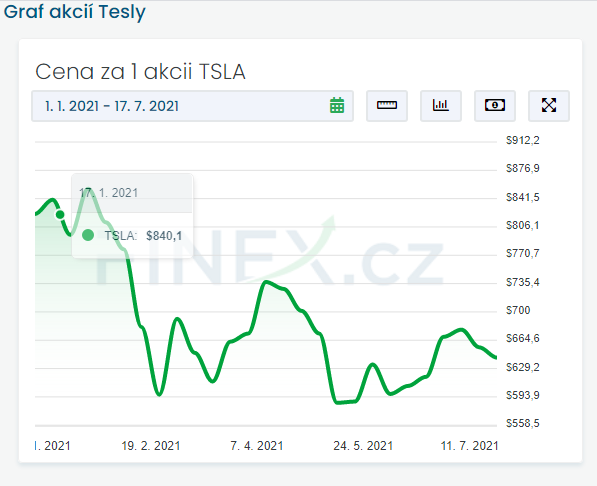597x486 pixels.
Task: Click the date range field 1. 1. 2021 – 17. 7. 2021
Action: pyautogui.click(x=192, y=106)
